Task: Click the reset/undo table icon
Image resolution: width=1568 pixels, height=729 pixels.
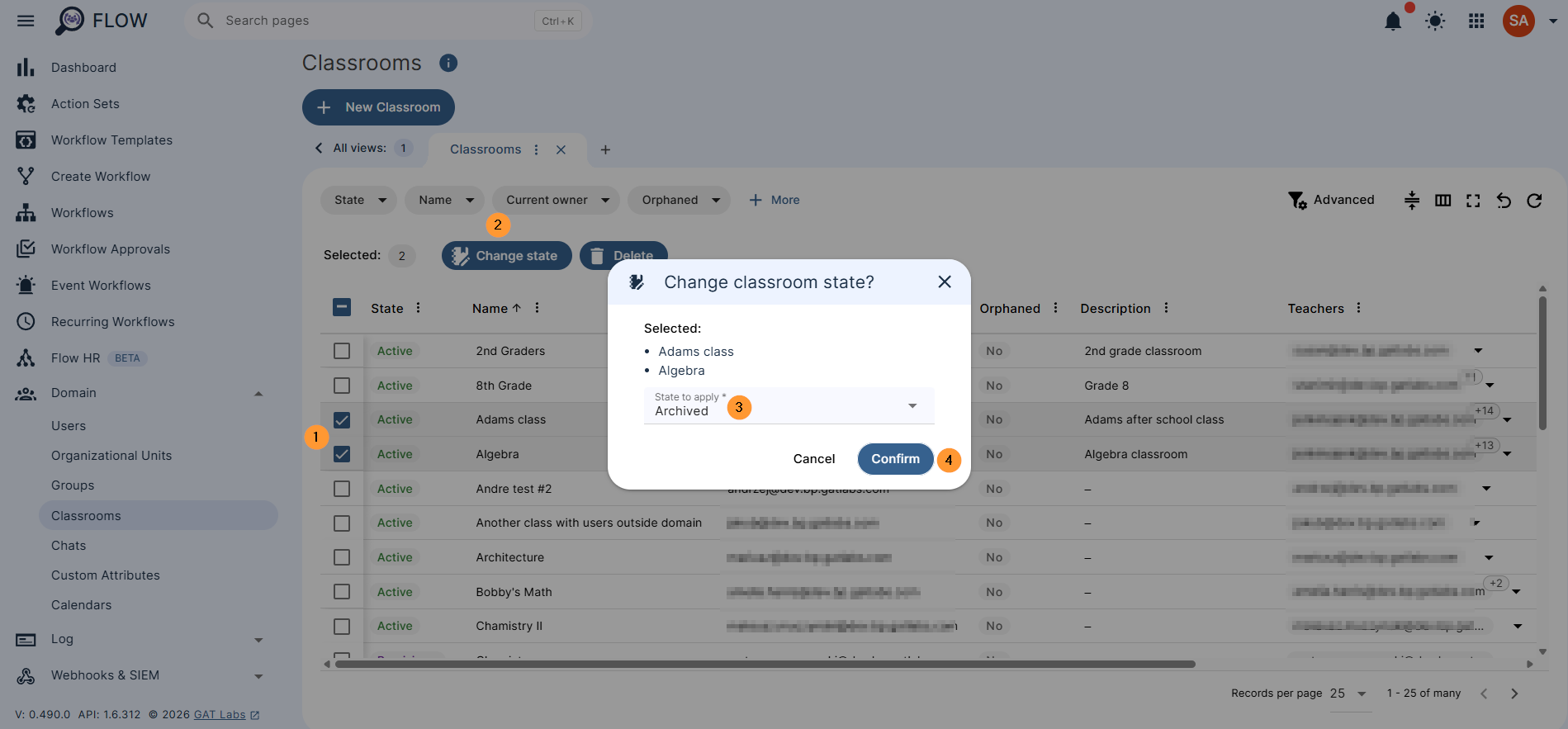Action: (x=1504, y=200)
